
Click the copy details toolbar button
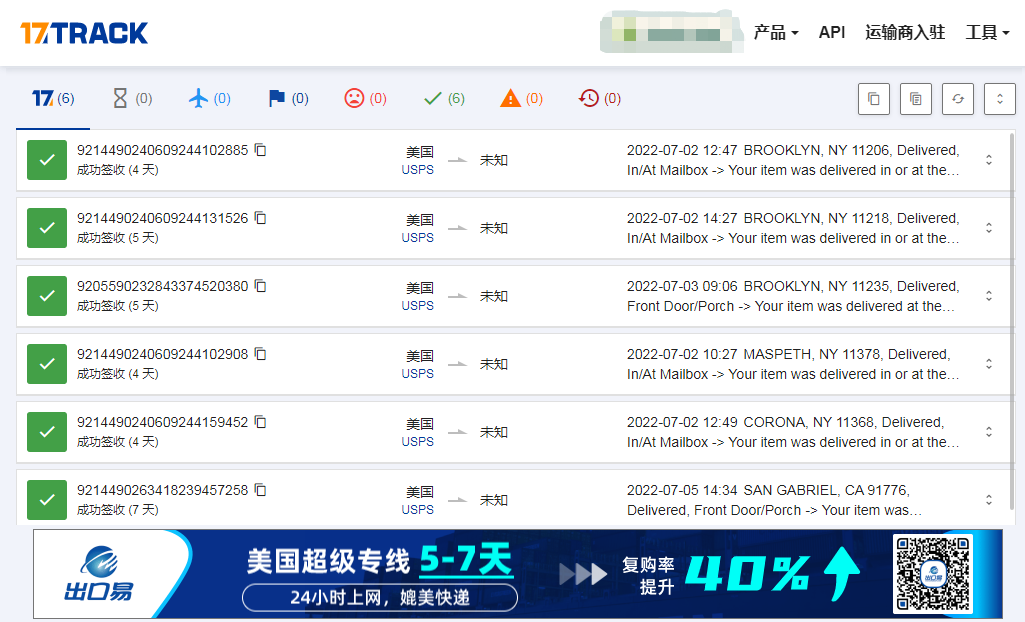tap(916, 99)
